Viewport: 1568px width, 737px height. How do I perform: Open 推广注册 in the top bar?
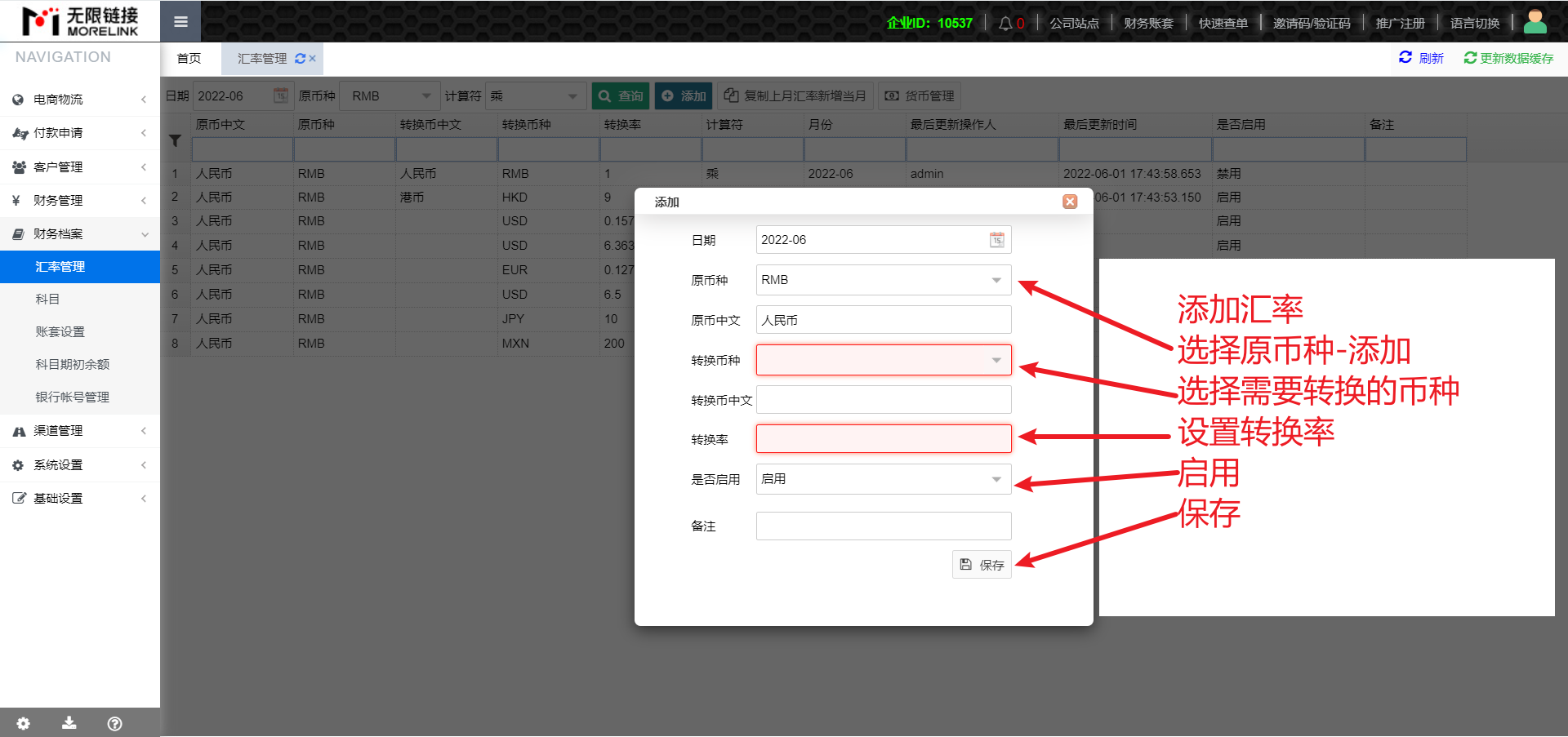click(x=1400, y=23)
